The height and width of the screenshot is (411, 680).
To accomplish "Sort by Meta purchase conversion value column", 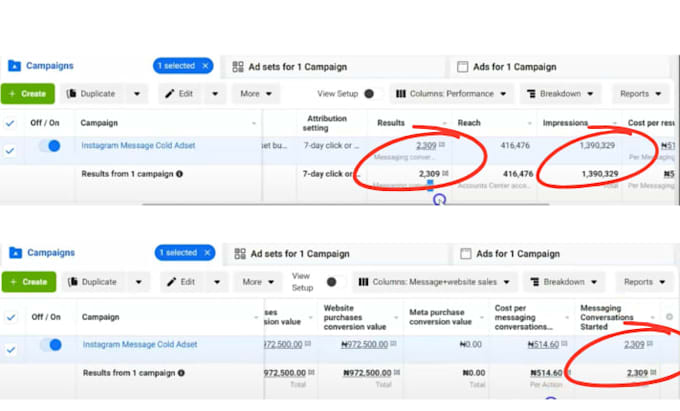I will pos(440,317).
